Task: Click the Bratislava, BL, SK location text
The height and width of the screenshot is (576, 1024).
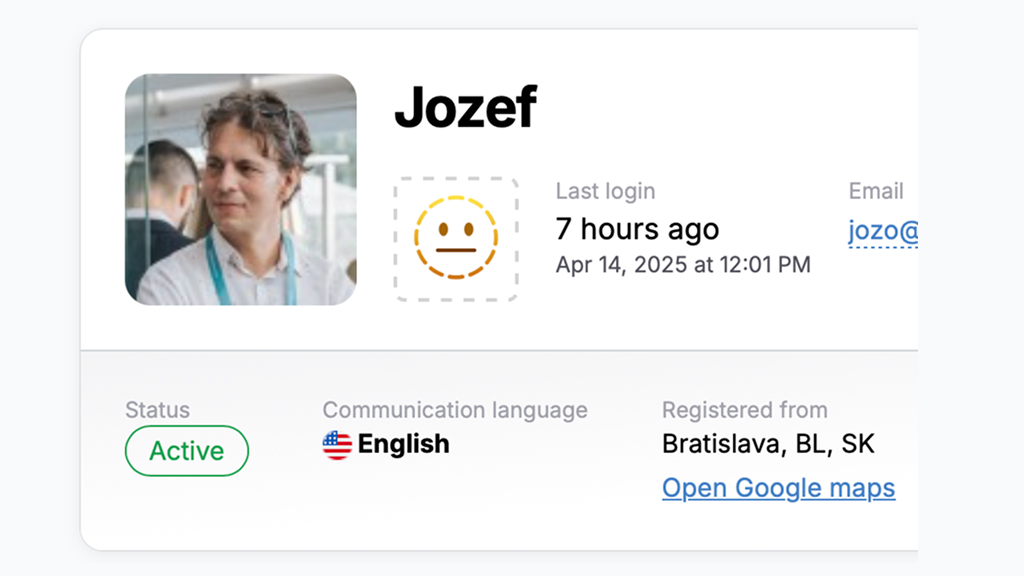Action: 768,444
